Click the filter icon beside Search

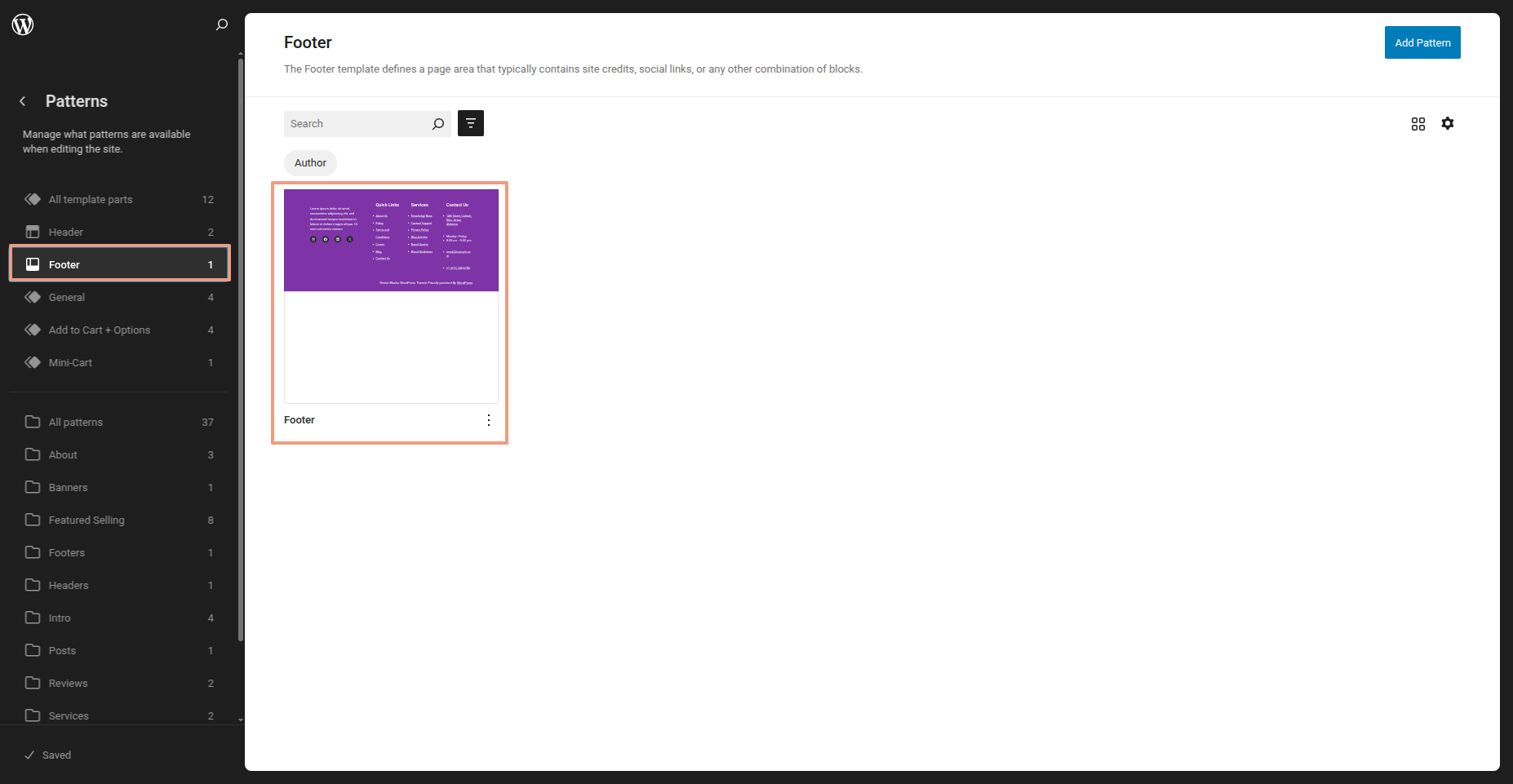click(471, 123)
